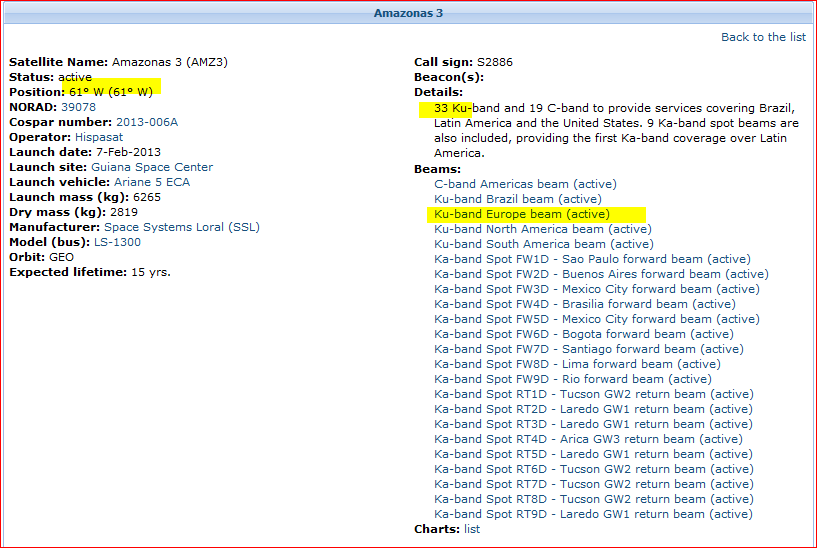The width and height of the screenshot is (817, 548).
Task: Open highlighted Ku-band Europe beam link
Action: (x=521, y=214)
